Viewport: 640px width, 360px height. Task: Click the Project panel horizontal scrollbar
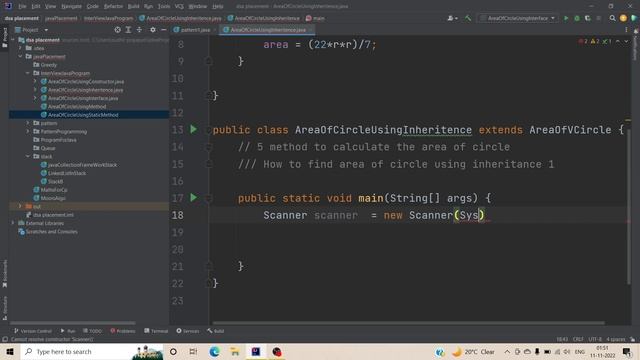point(73,322)
